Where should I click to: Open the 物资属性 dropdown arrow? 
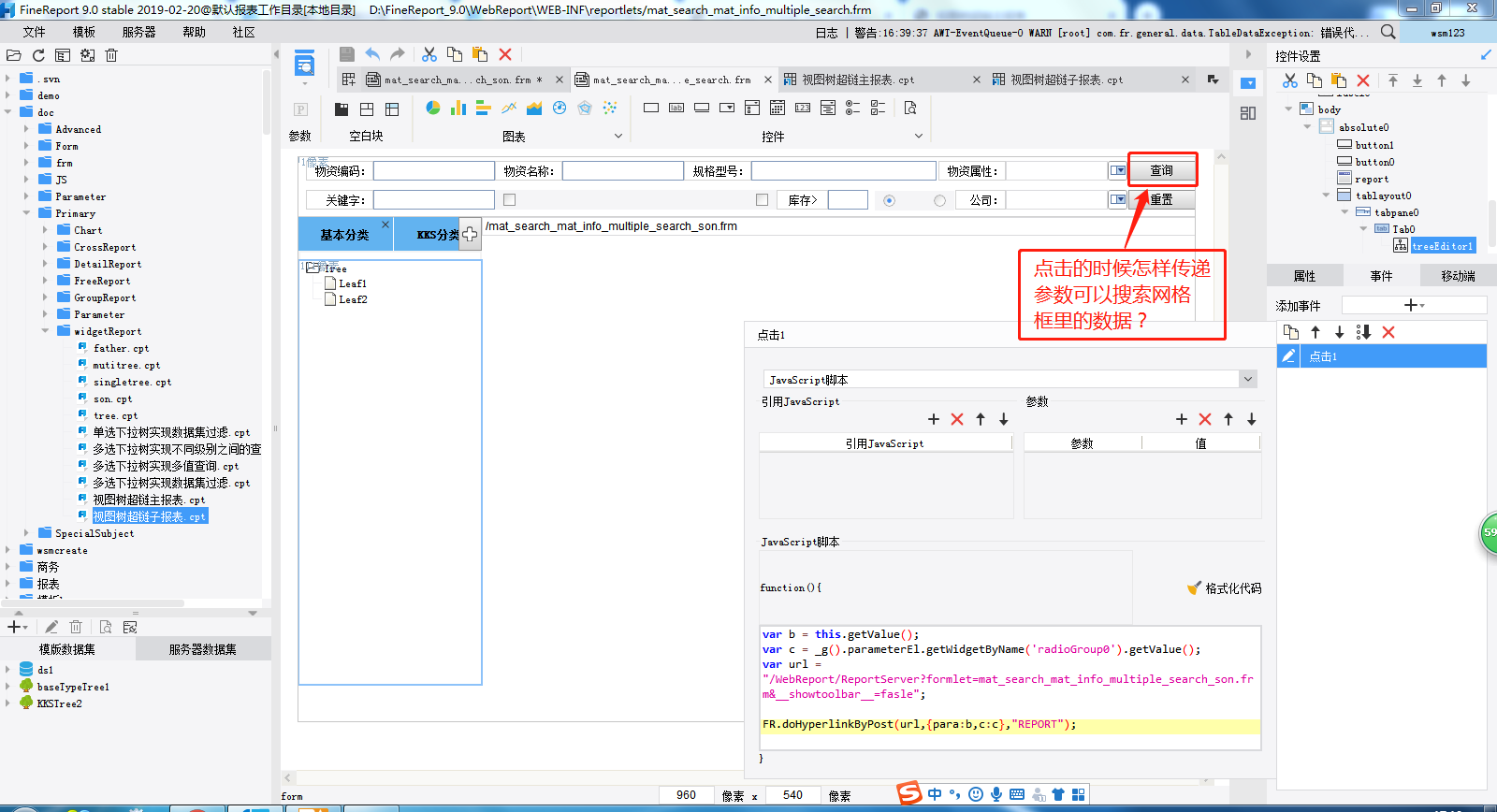coord(1117,170)
